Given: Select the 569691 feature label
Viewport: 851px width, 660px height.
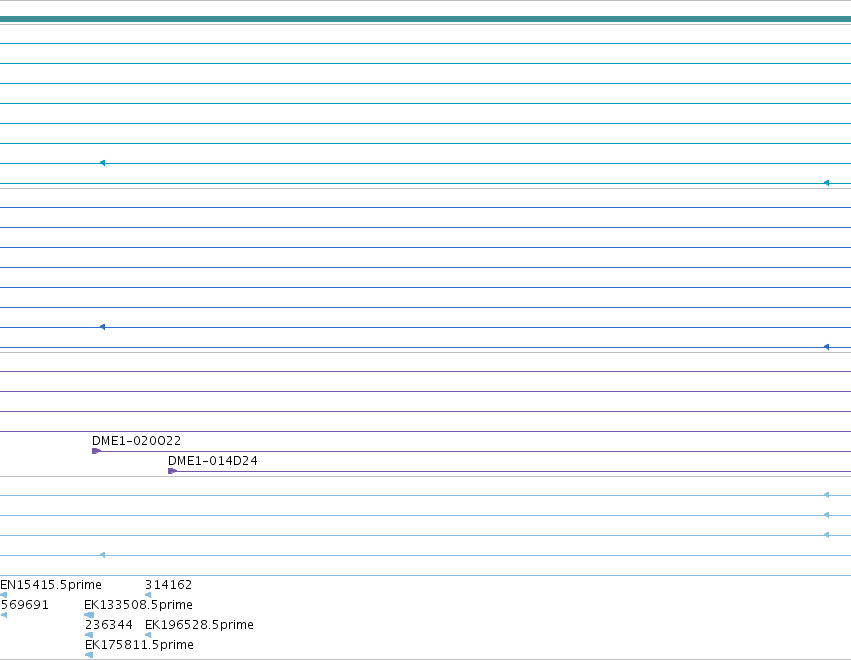Looking at the screenshot, I should pyautogui.click(x=25, y=605).
